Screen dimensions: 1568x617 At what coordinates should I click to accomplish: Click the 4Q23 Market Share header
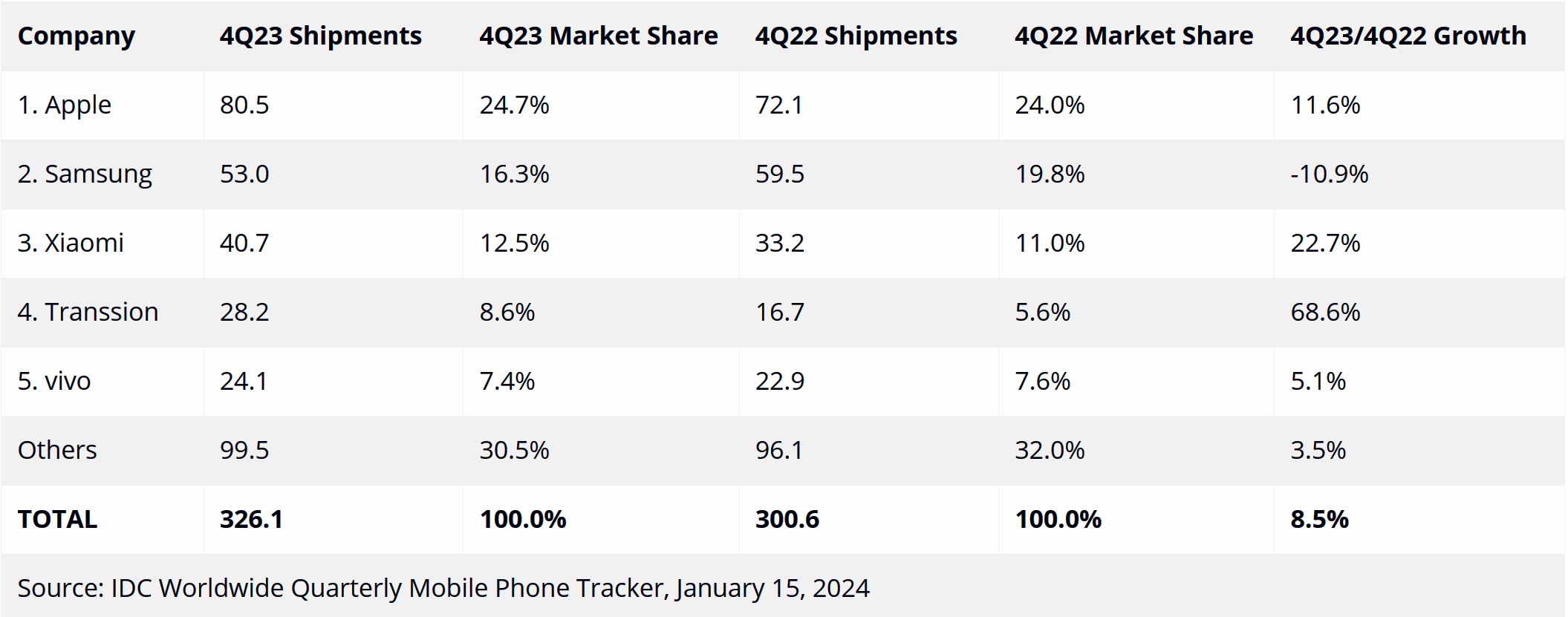[599, 36]
